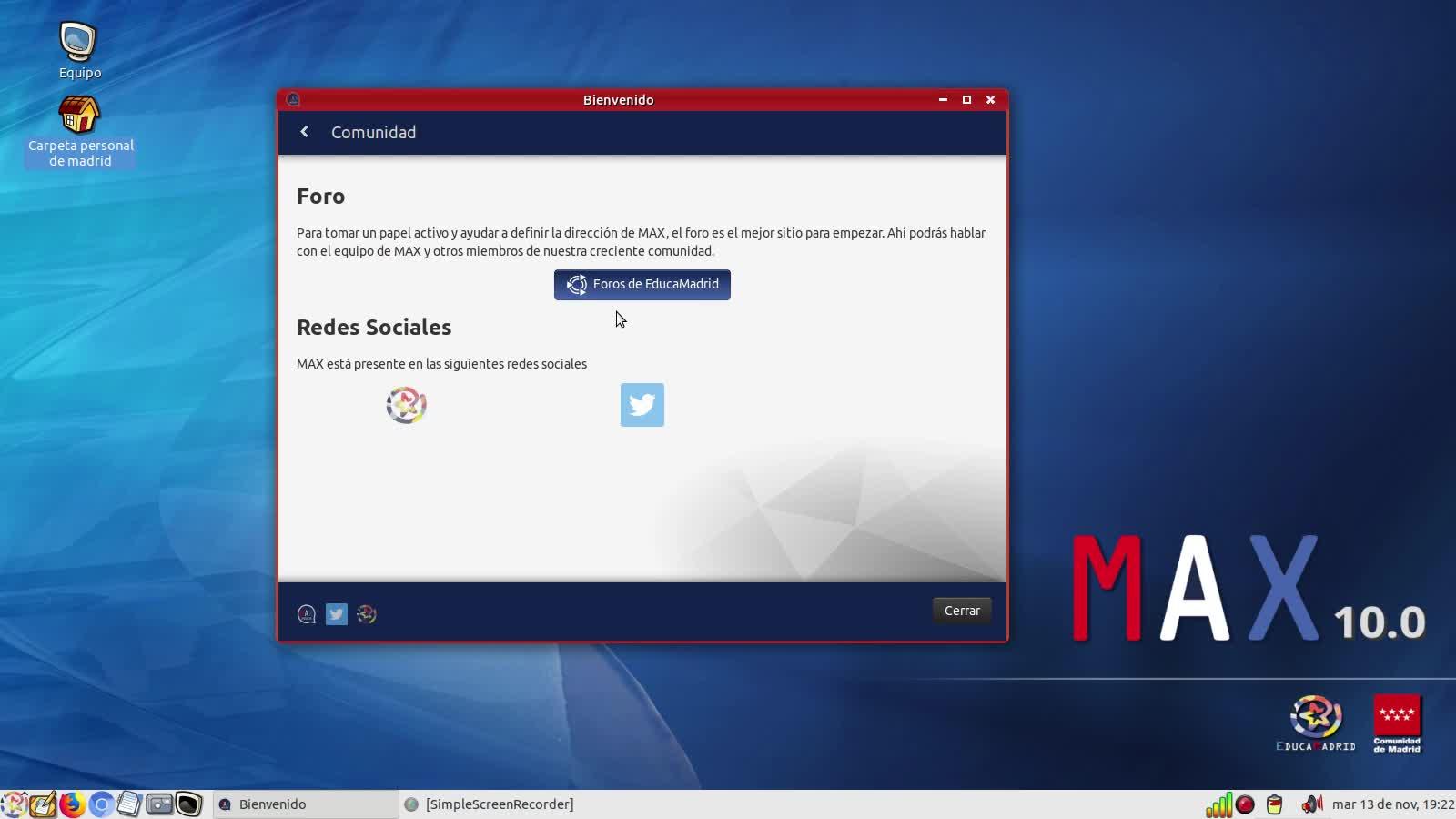Click the small Twitter icon in the footer
Screen dimensions: 1456x819
point(337,614)
